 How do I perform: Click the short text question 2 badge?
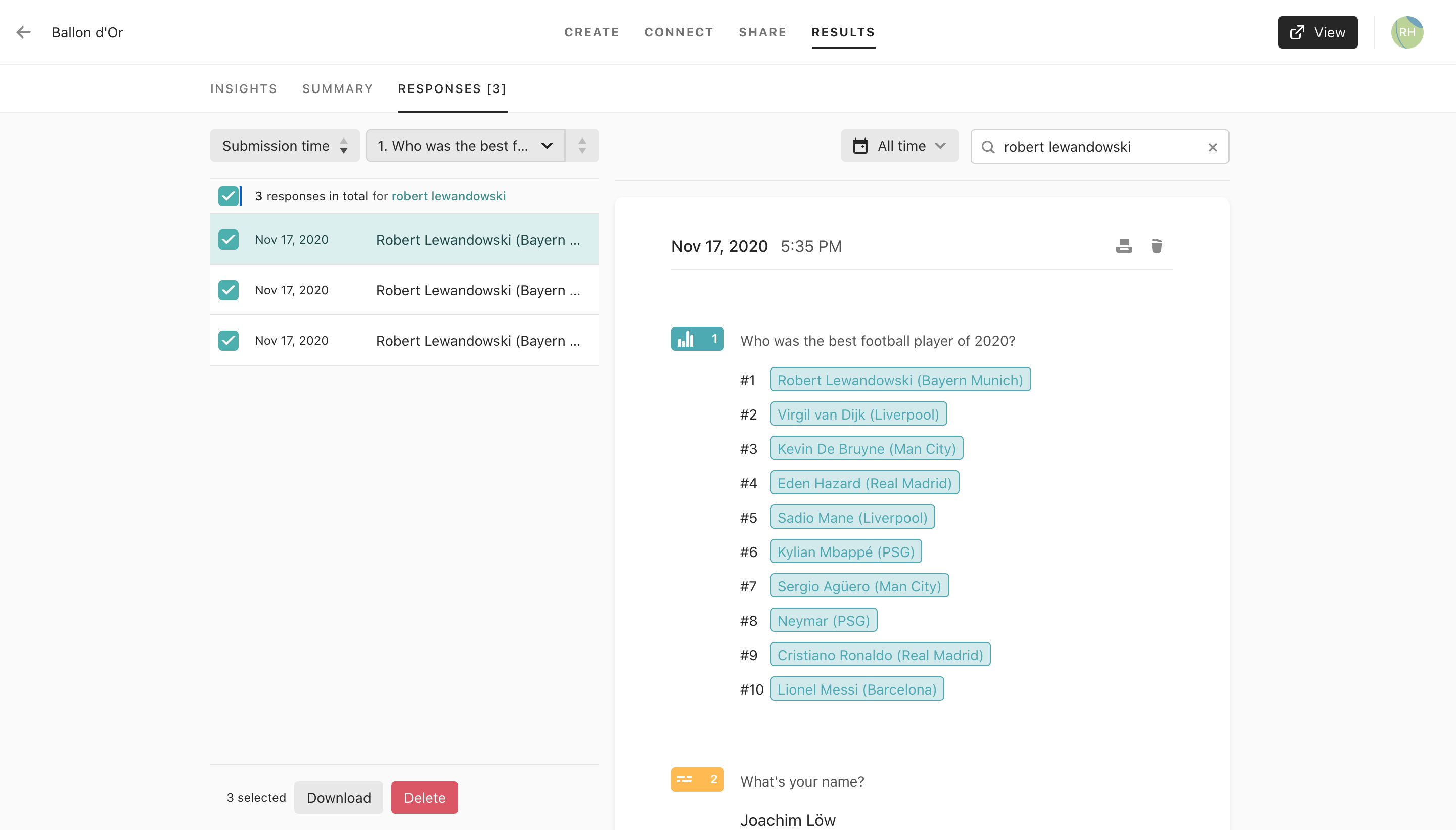coord(697,779)
